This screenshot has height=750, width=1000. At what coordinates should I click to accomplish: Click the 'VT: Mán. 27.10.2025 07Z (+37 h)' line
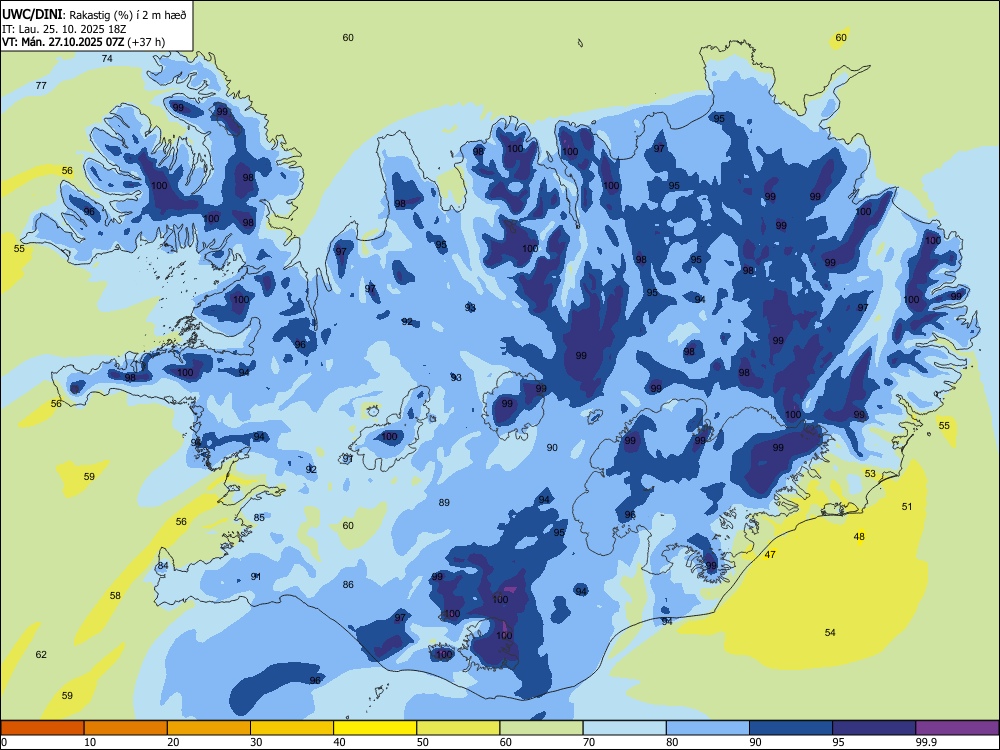point(83,42)
